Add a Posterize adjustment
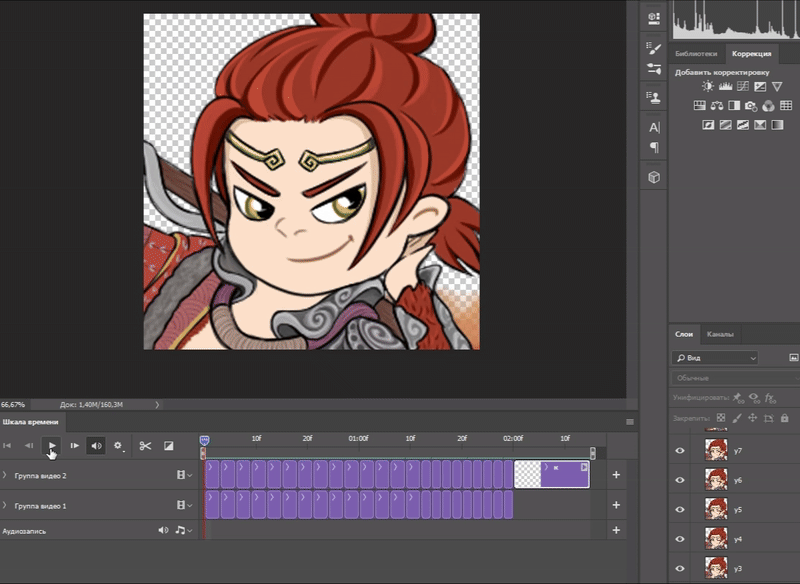Screen dimensions: 800x584 pos(726,124)
